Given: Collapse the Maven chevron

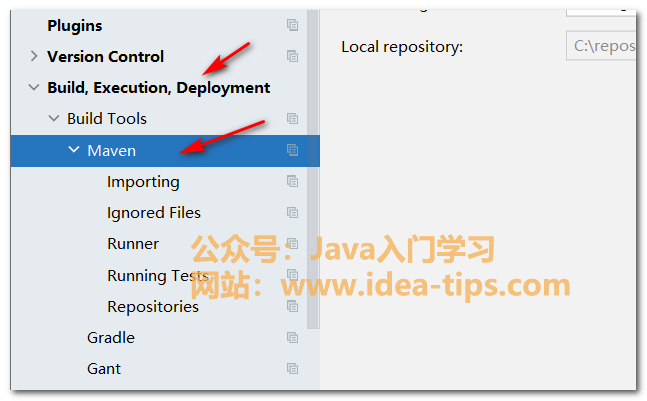Looking at the screenshot, I should point(73,150).
